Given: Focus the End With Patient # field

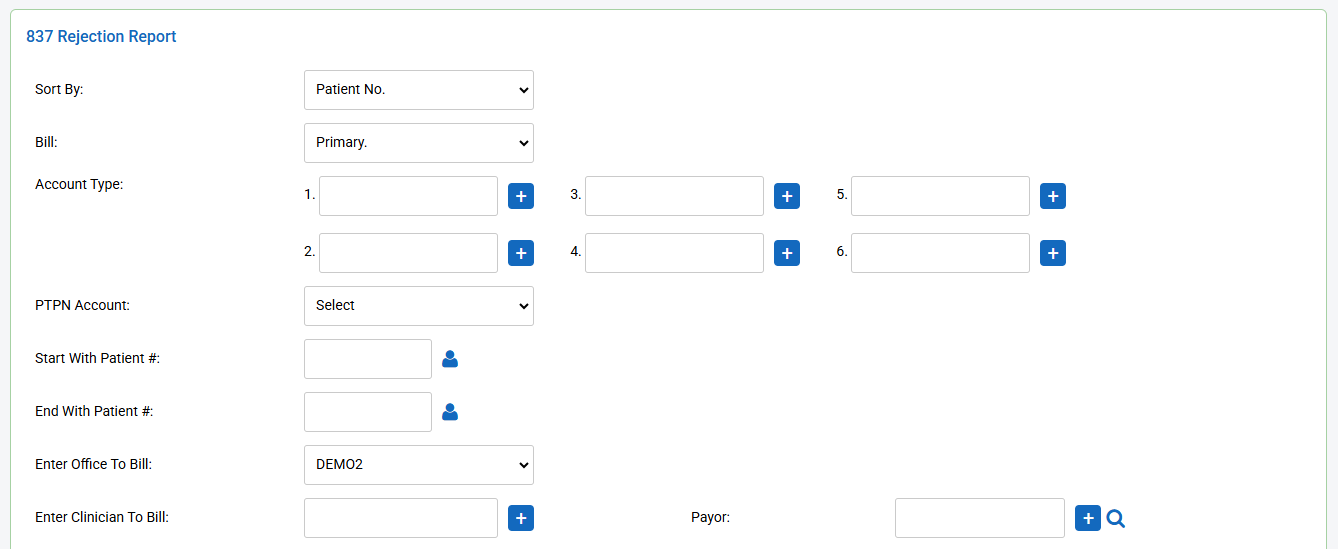Looking at the screenshot, I should pos(367,412).
